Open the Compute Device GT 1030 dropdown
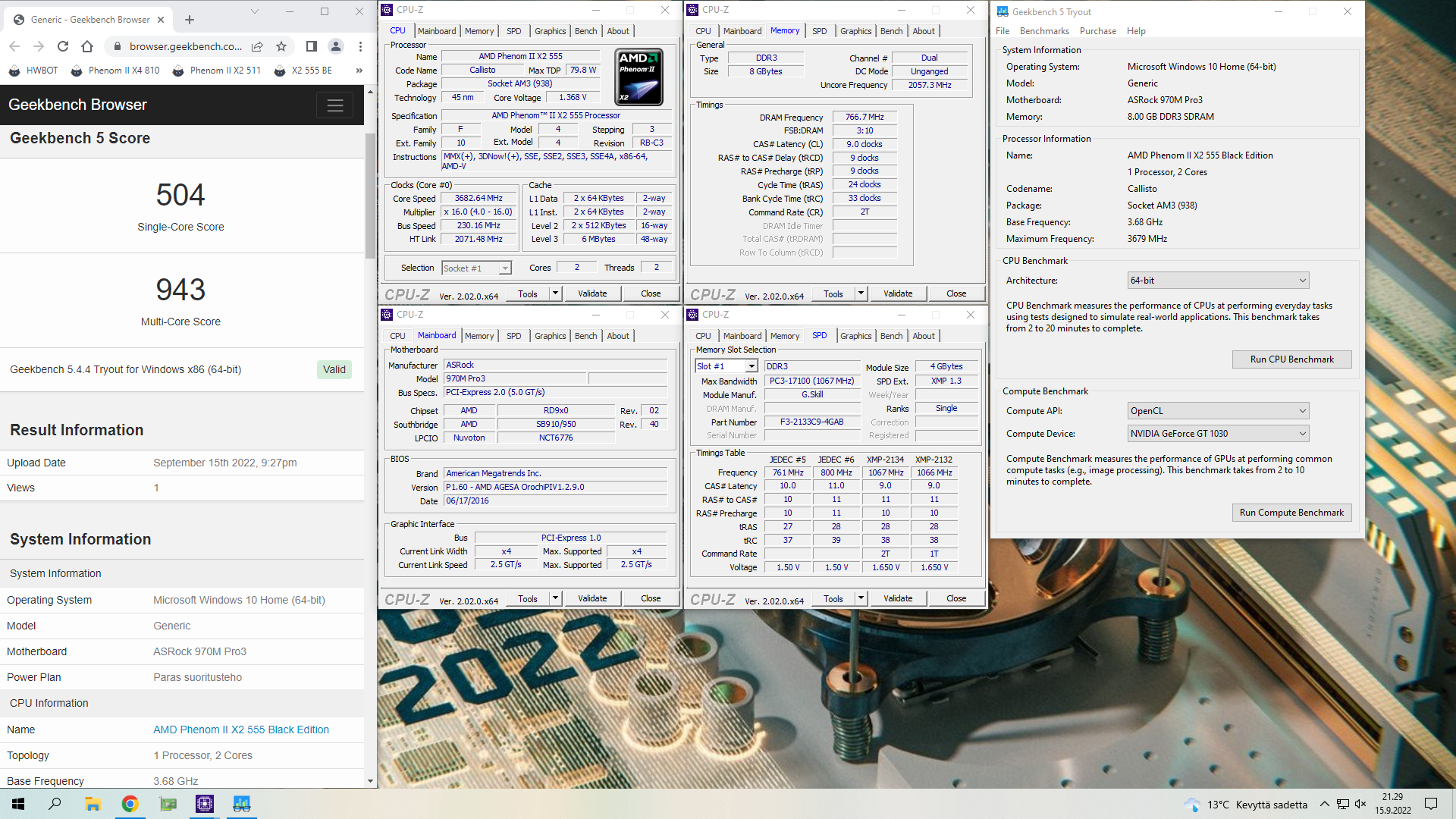The height and width of the screenshot is (819, 1456). tap(1218, 434)
